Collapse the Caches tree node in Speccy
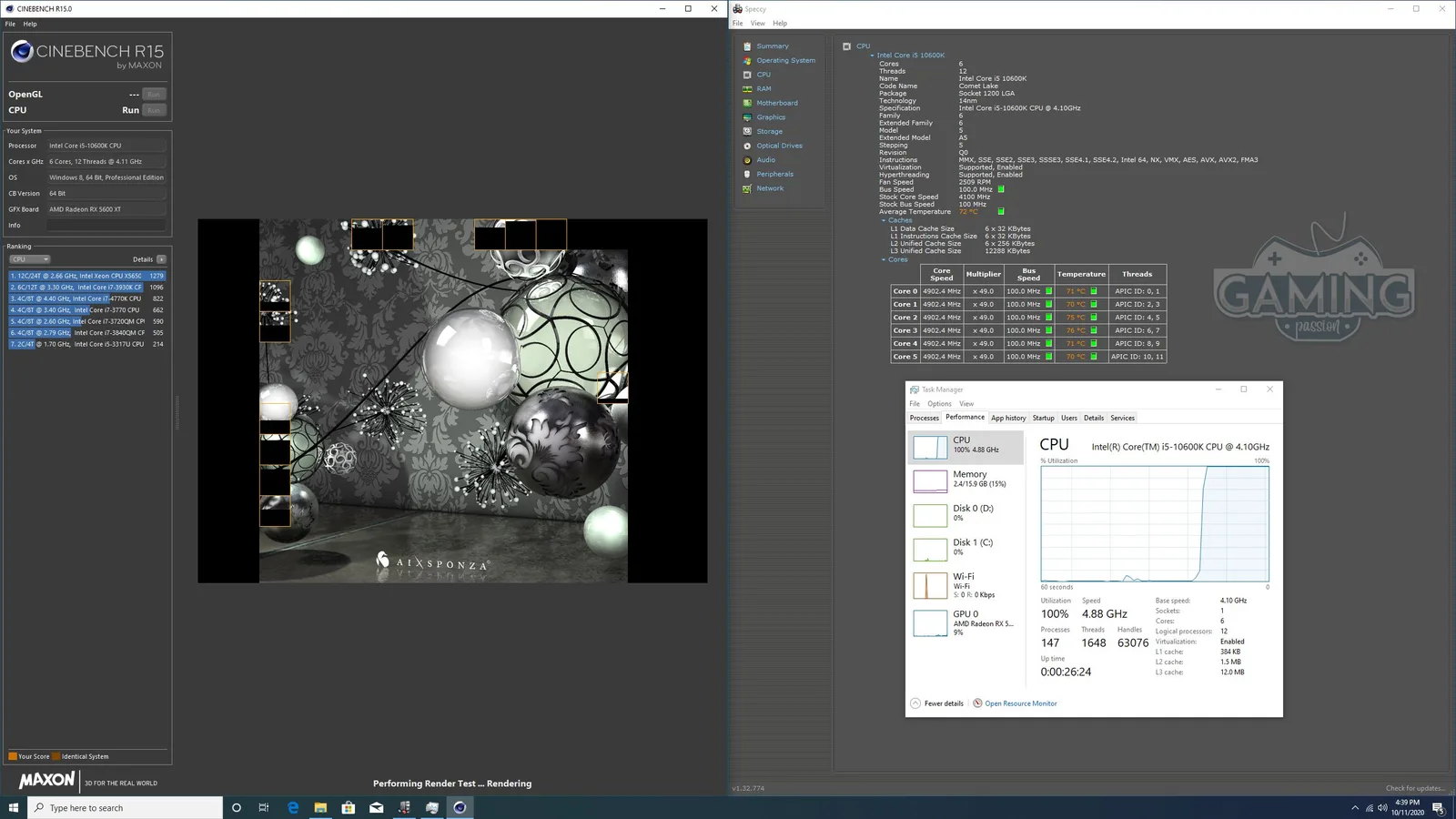The image size is (1456, 819). pyautogui.click(x=883, y=220)
